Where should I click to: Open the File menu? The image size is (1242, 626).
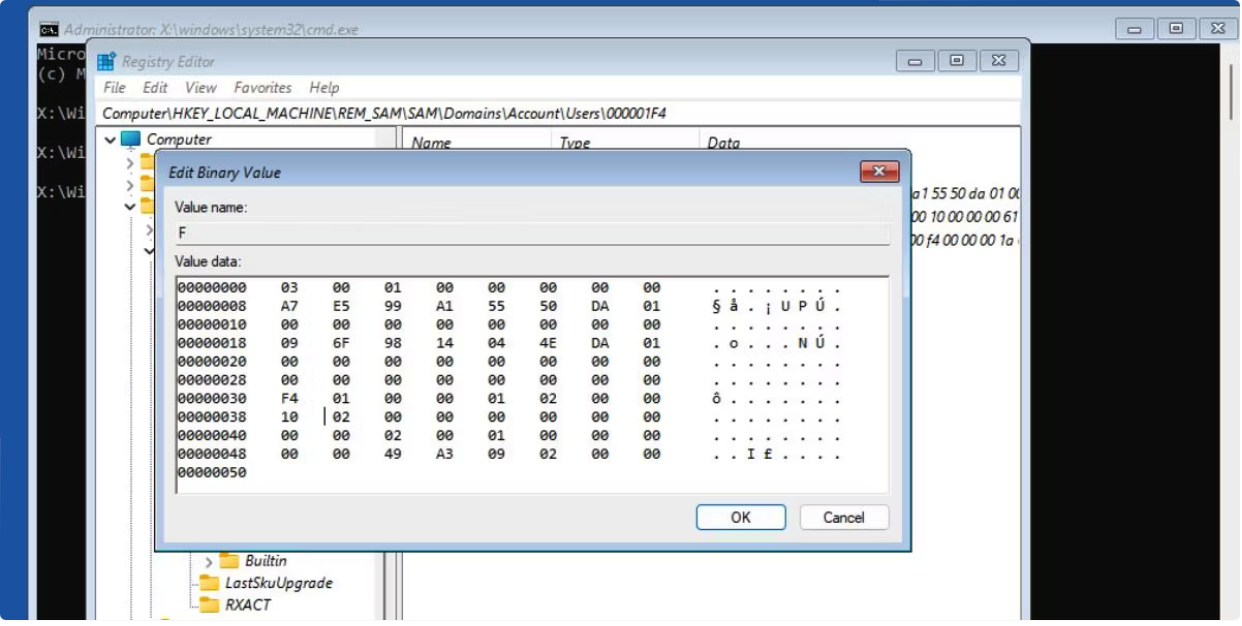point(114,87)
